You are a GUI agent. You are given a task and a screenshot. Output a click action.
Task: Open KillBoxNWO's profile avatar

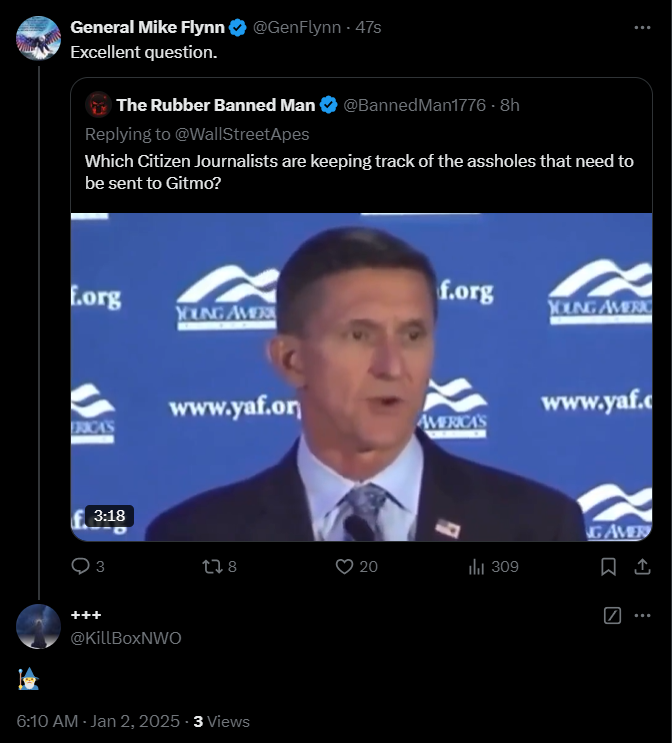(39, 626)
